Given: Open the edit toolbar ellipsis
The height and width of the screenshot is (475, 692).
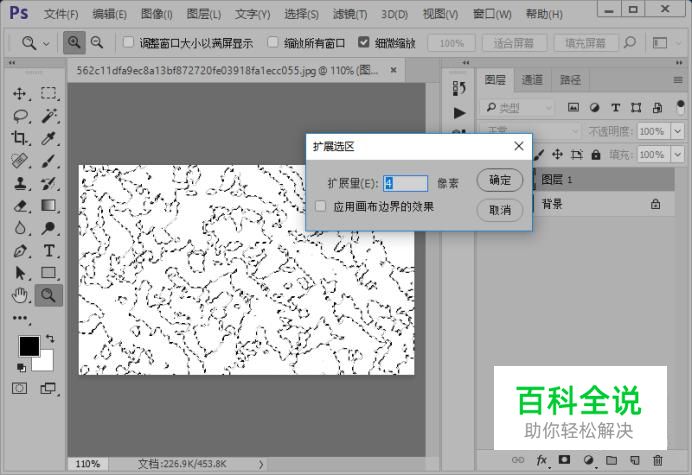Looking at the screenshot, I should (x=20, y=318).
